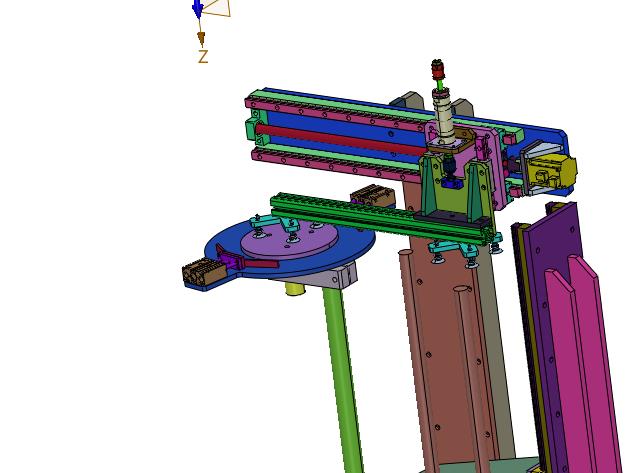Select the long green horizontal extrusion beam
Screen dimensions: 632x473
381,219
